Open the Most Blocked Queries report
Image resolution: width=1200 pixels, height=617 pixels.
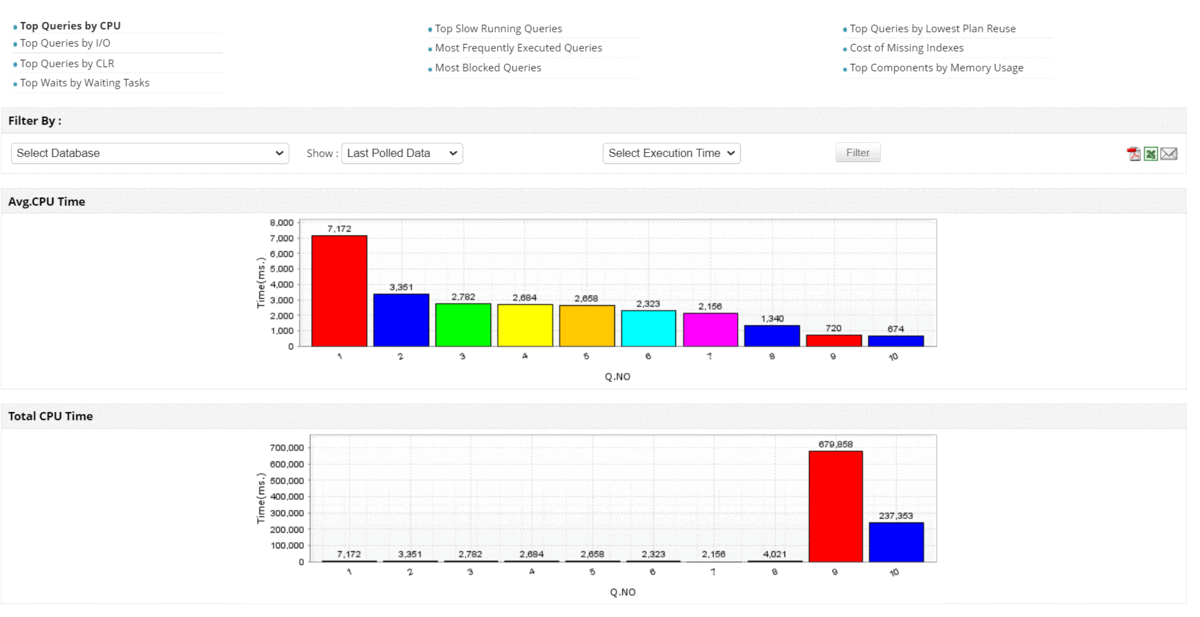point(488,68)
